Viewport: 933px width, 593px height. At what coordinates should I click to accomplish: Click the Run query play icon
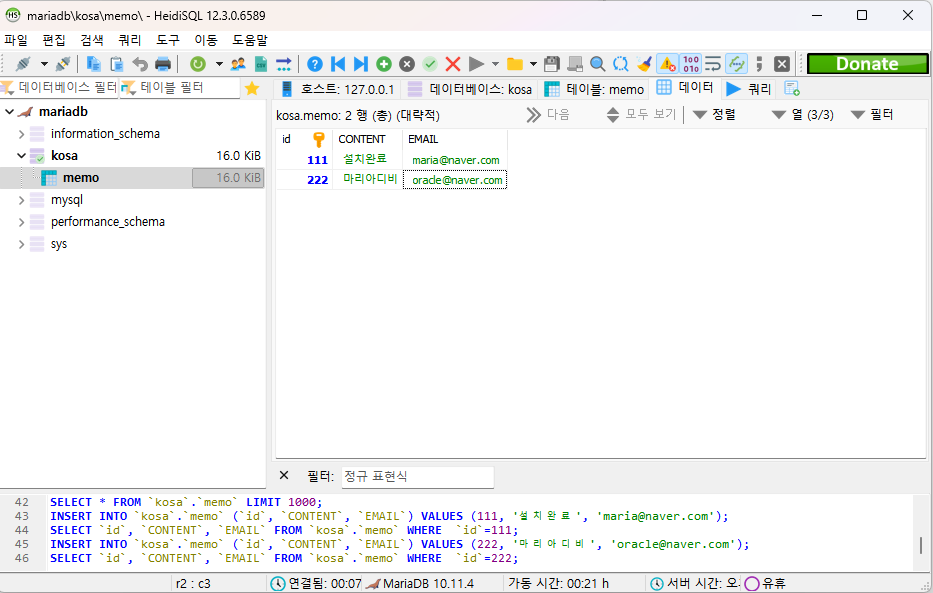476,64
